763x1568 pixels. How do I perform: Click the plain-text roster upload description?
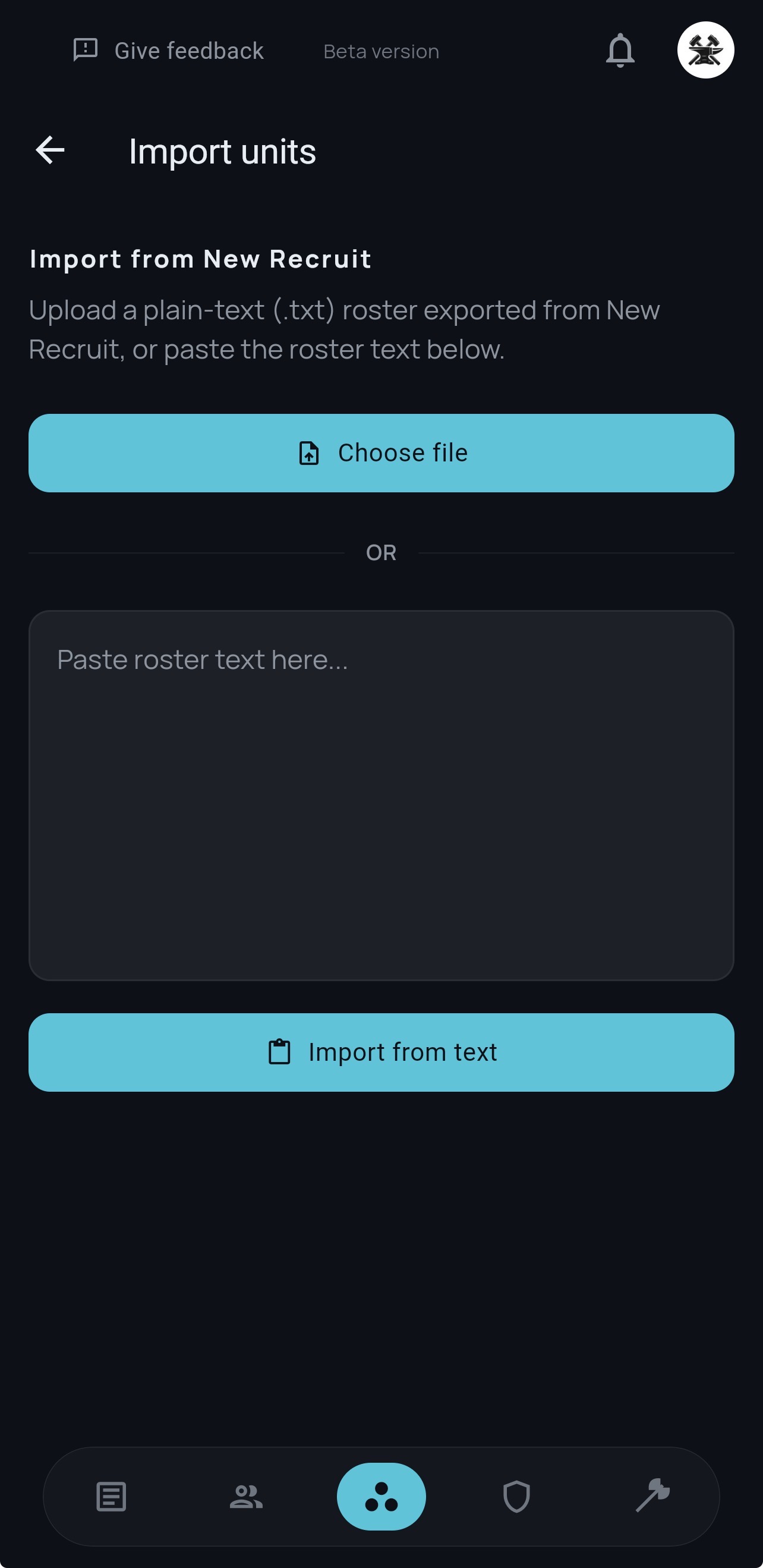tap(344, 329)
